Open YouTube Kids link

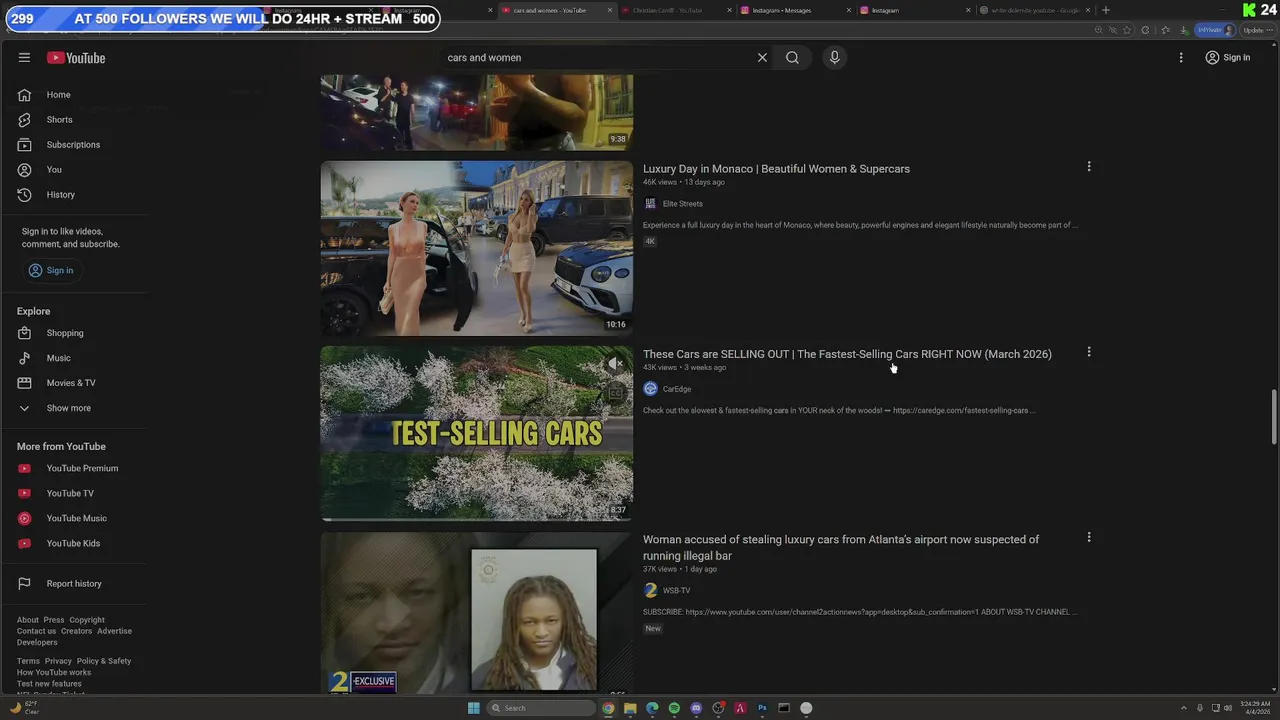click(75, 543)
